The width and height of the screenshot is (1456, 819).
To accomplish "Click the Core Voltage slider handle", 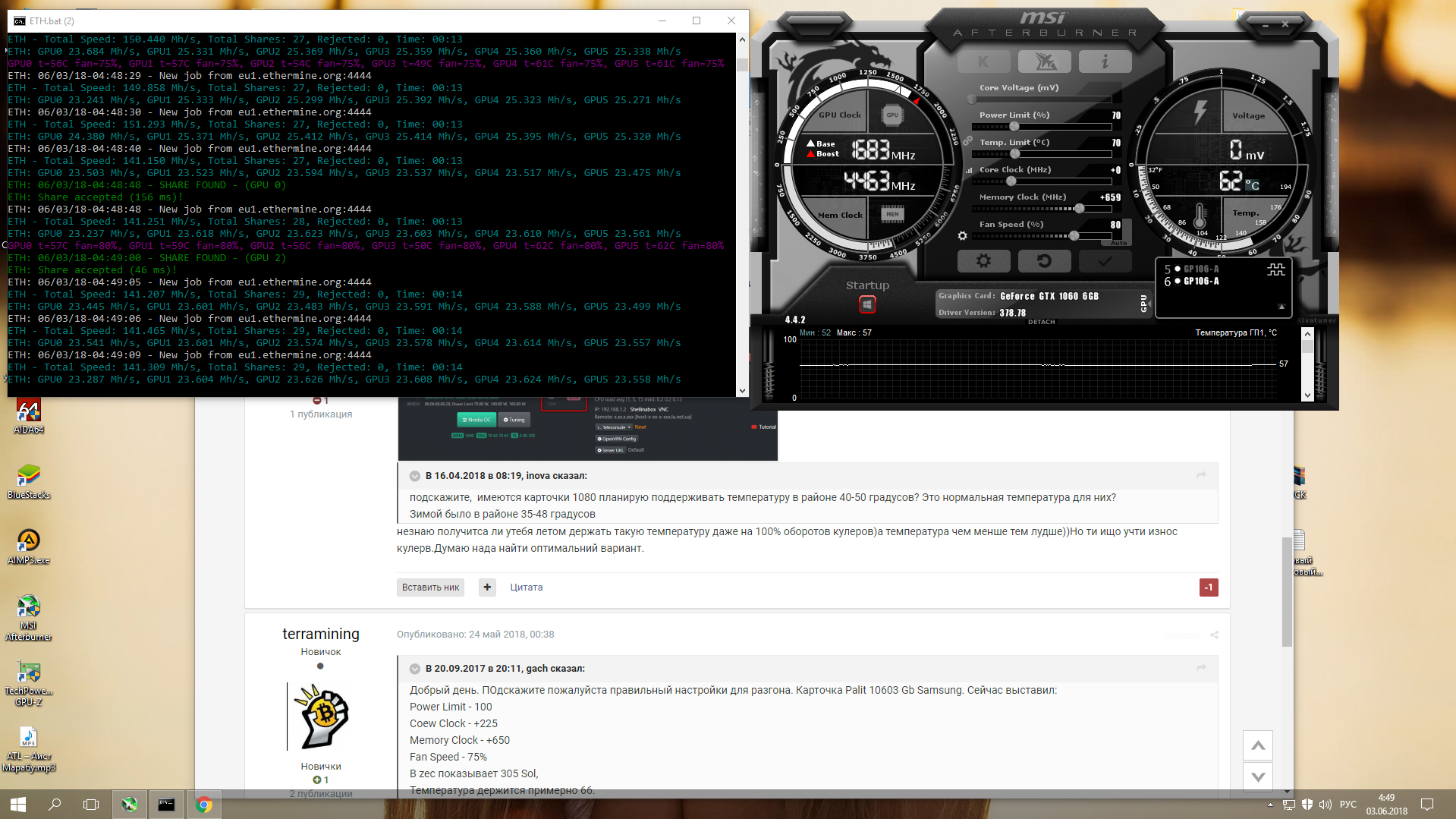I will click(972, 99).
